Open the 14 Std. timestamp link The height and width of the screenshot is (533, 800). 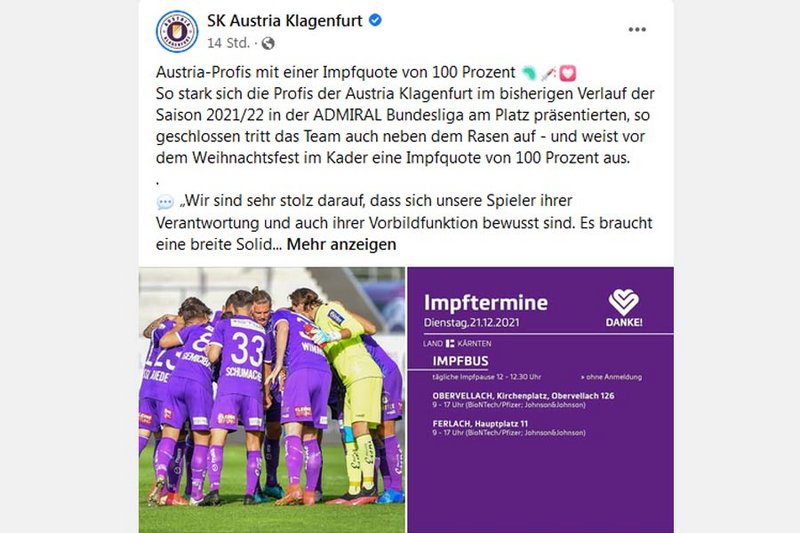click(x=228, y=43)
